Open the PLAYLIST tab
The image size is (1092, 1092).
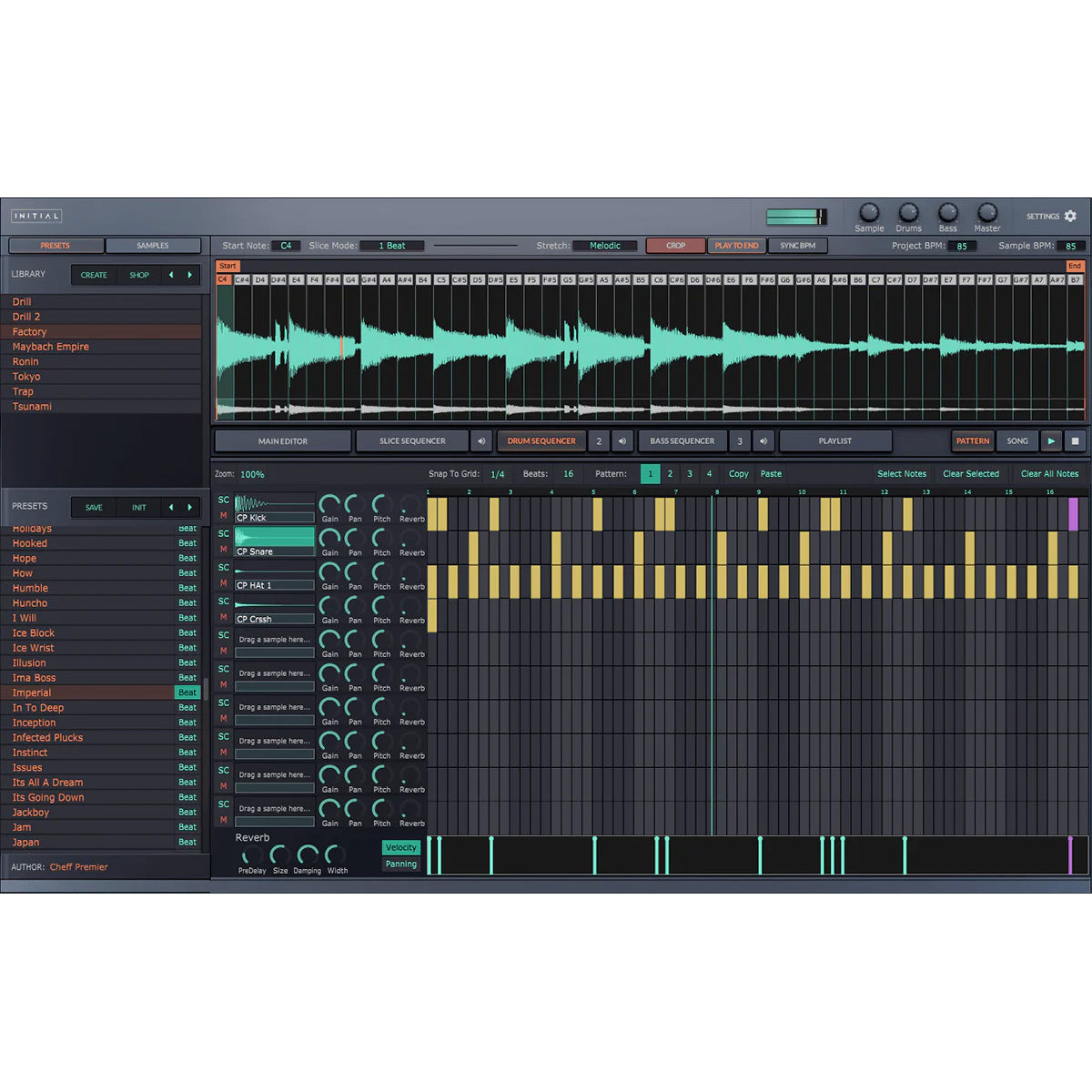[x=835, y=441]
